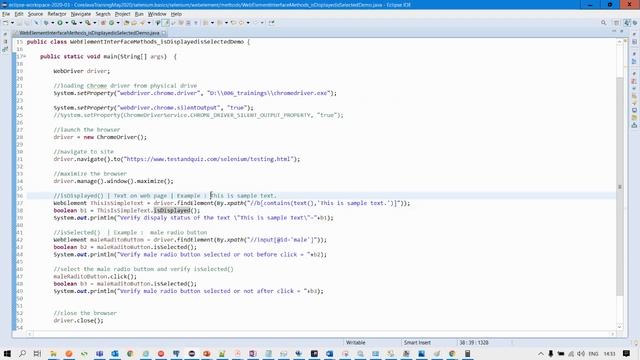The width and height of the screenshot is (640, 360).
Task: Click the scroll up arrow of the editor
Action: [620, 42]
